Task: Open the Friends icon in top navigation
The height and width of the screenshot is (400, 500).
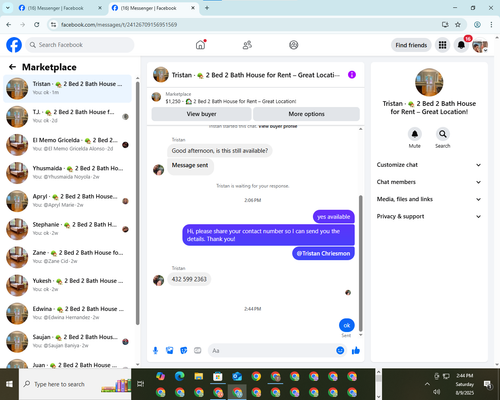Action: [247, 45]
